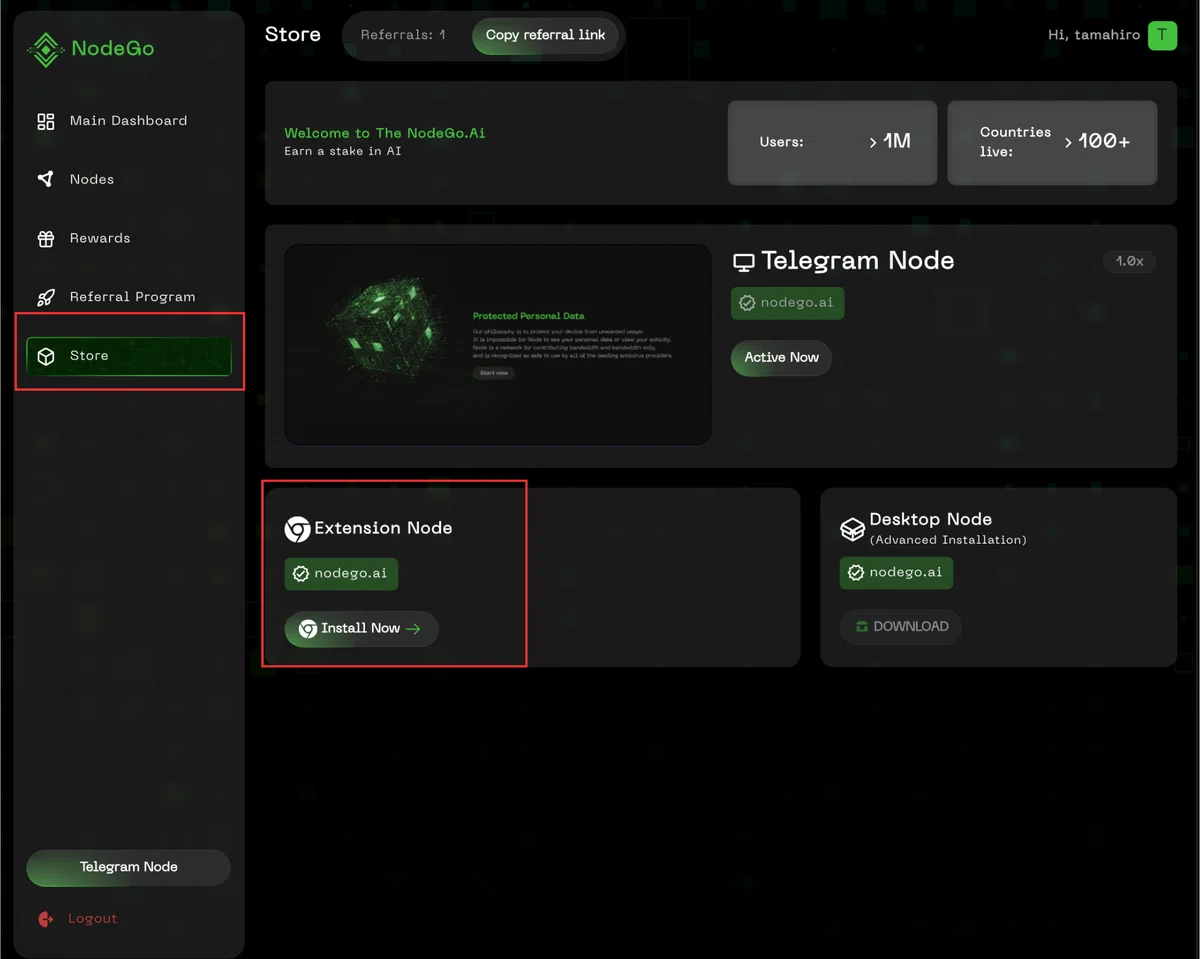Screen dimensions: 1200x959
Task: Click the Telegram Node card heading
Action: click(858, 261)
